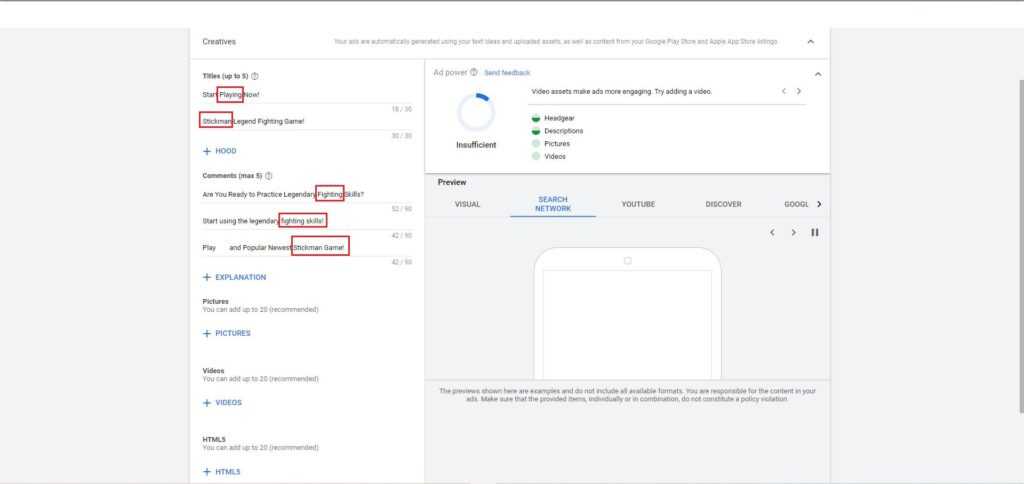Image resolution: width=1024 pixels, height=484 pixels.
Task: Open the partially visible GOOGL preview tab
Action: [x=796, y=204]
